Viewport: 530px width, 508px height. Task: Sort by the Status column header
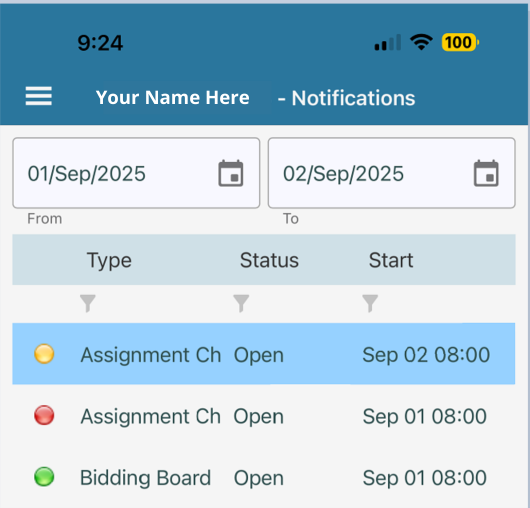pyautogui.click(x=269, y=260)
